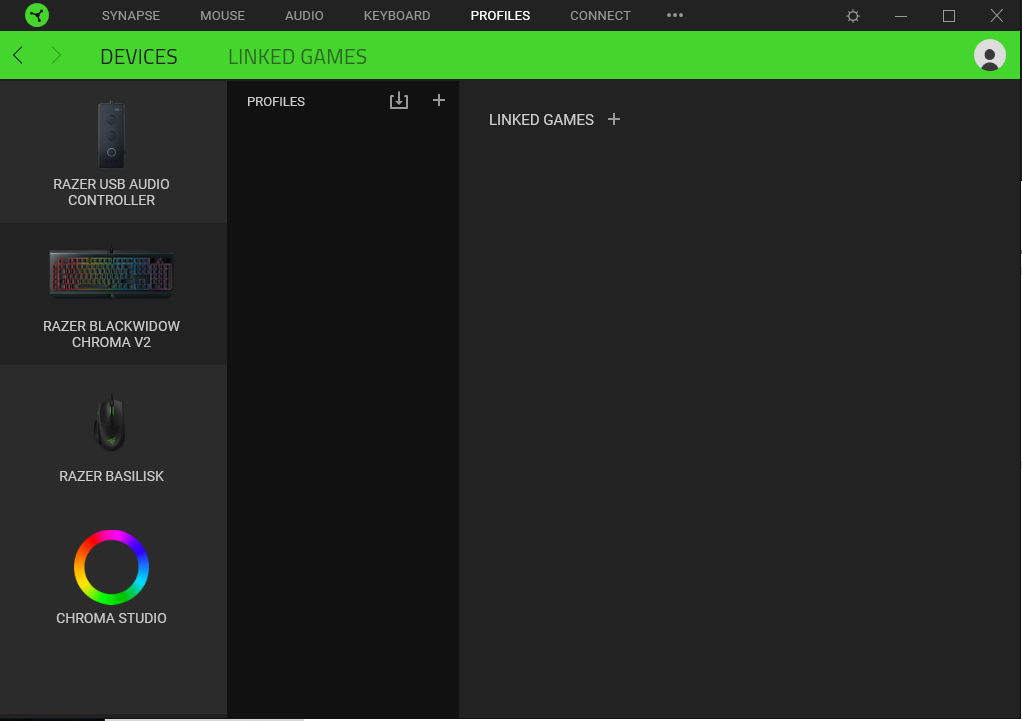
Task: Click the RAZER USB AUDIO CONTROLLER label
Action: tap(111, 192)
